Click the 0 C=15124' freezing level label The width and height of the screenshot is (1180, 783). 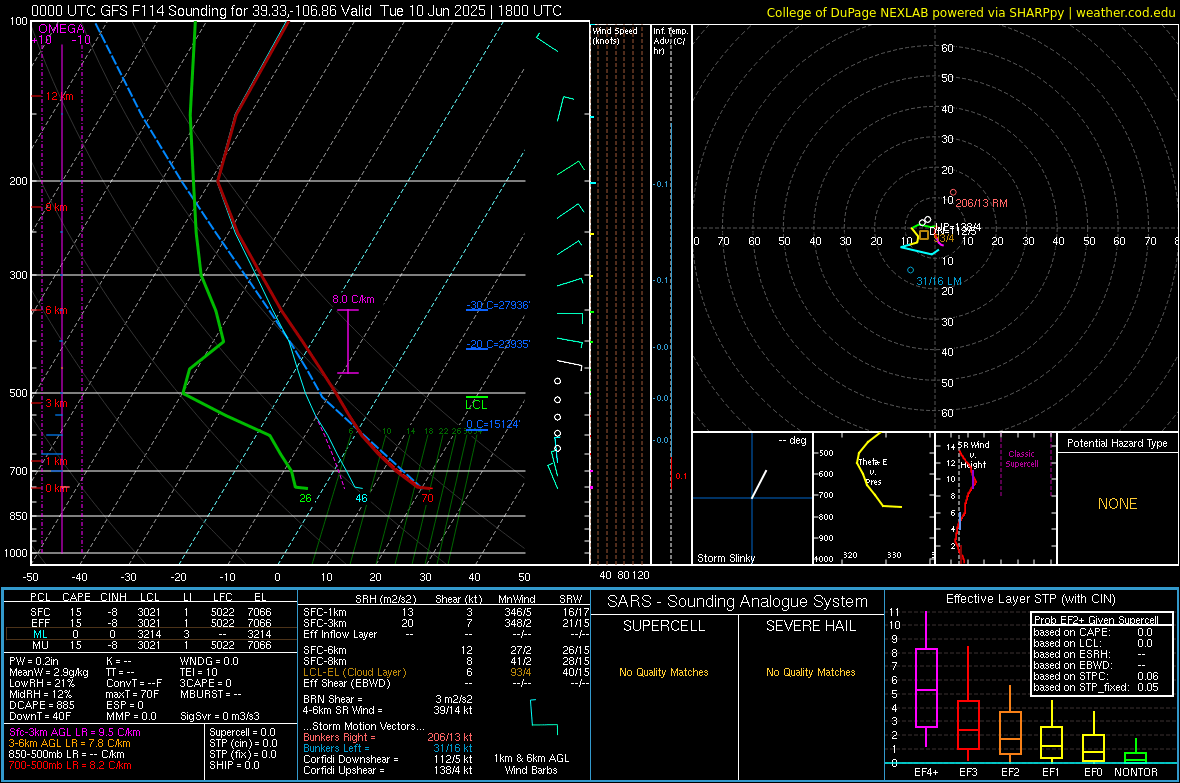493,424
